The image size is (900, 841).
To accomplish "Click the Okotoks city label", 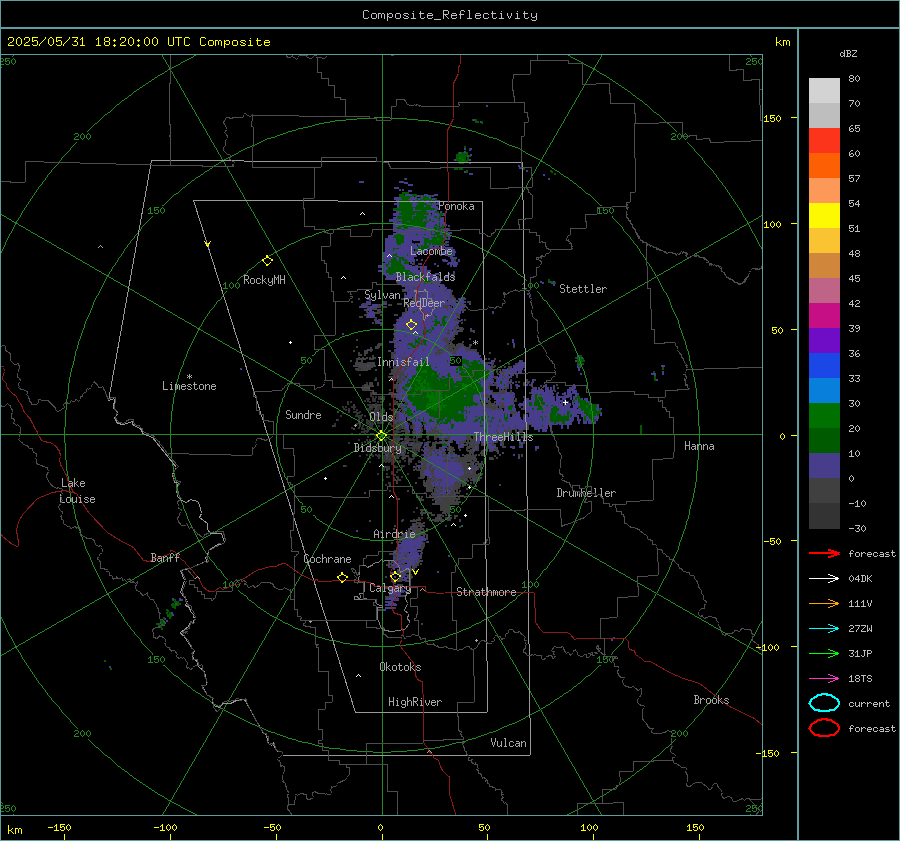I will pyautogui.click(x=400, y=667).
